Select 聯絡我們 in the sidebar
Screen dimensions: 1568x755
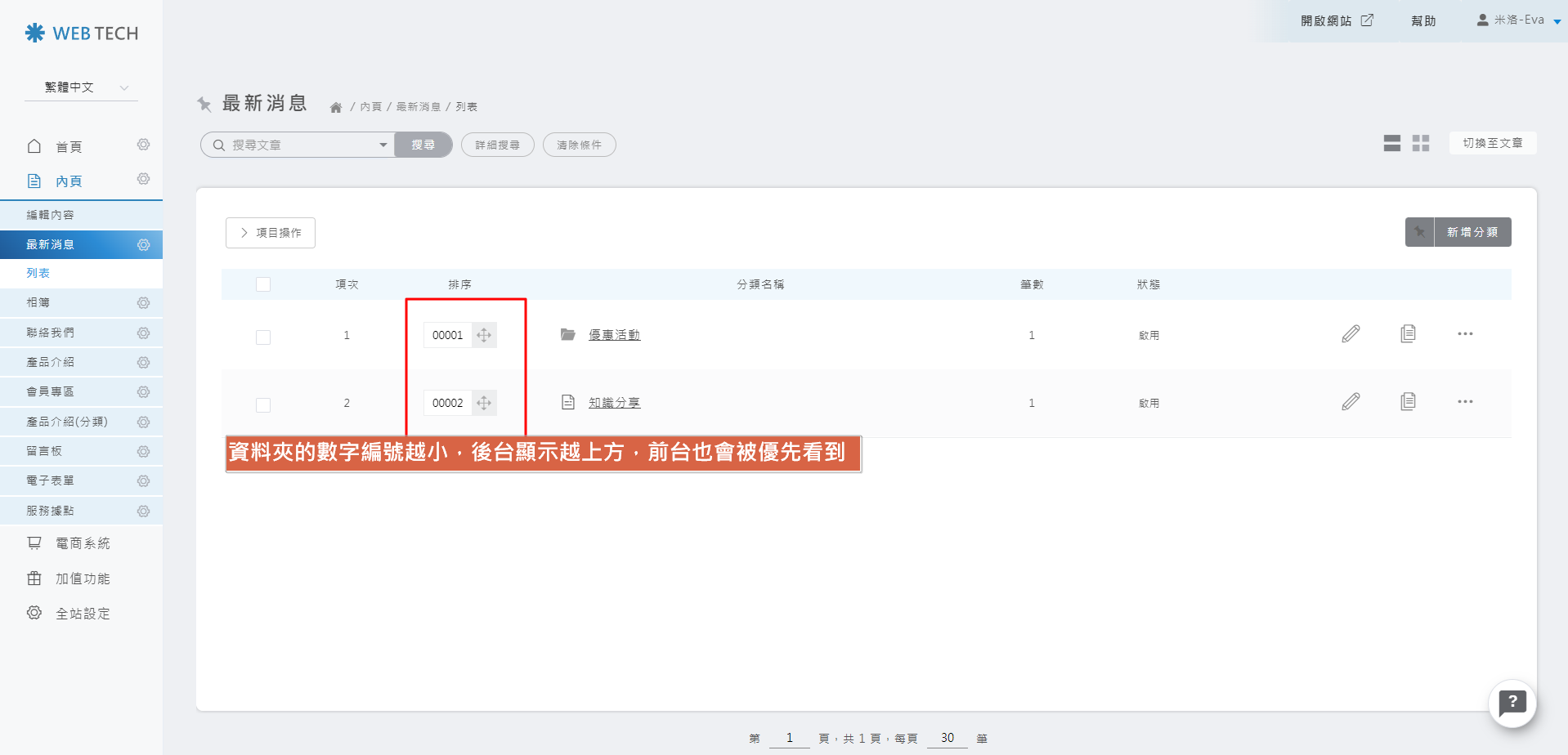tap(51, 333)
